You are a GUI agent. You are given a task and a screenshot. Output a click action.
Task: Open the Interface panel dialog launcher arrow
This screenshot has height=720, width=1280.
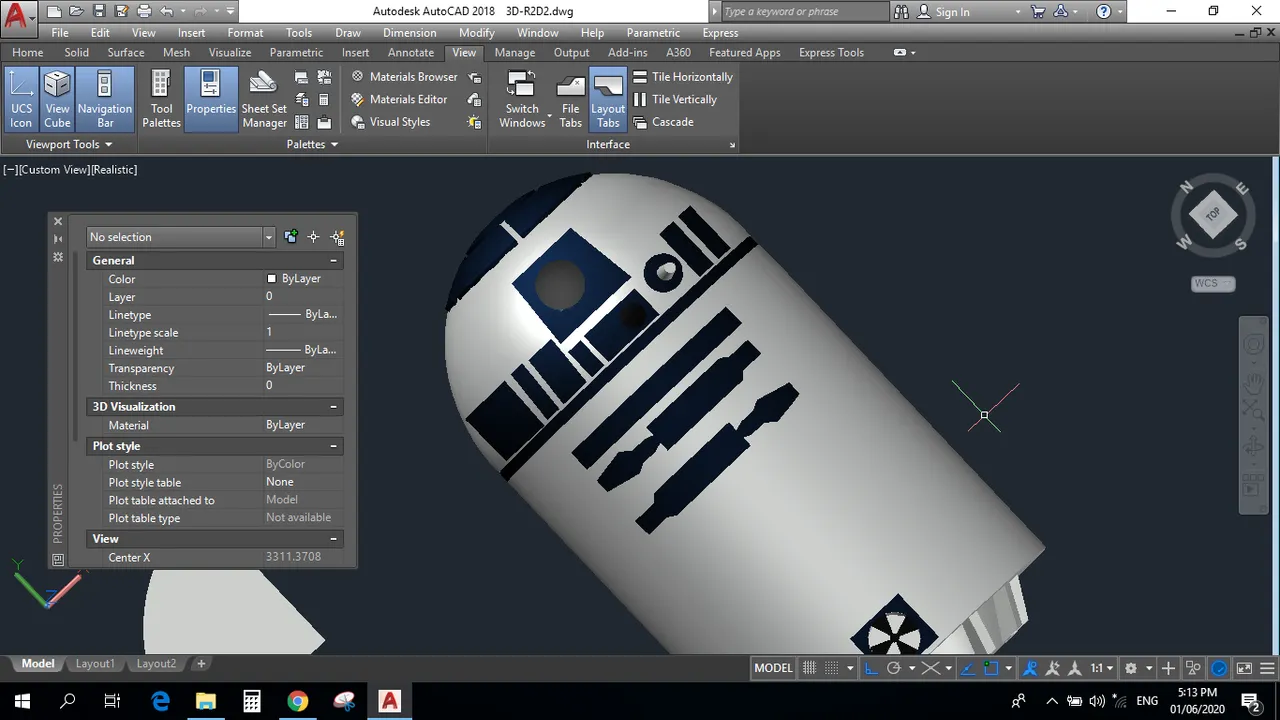(x=732, y=146)
